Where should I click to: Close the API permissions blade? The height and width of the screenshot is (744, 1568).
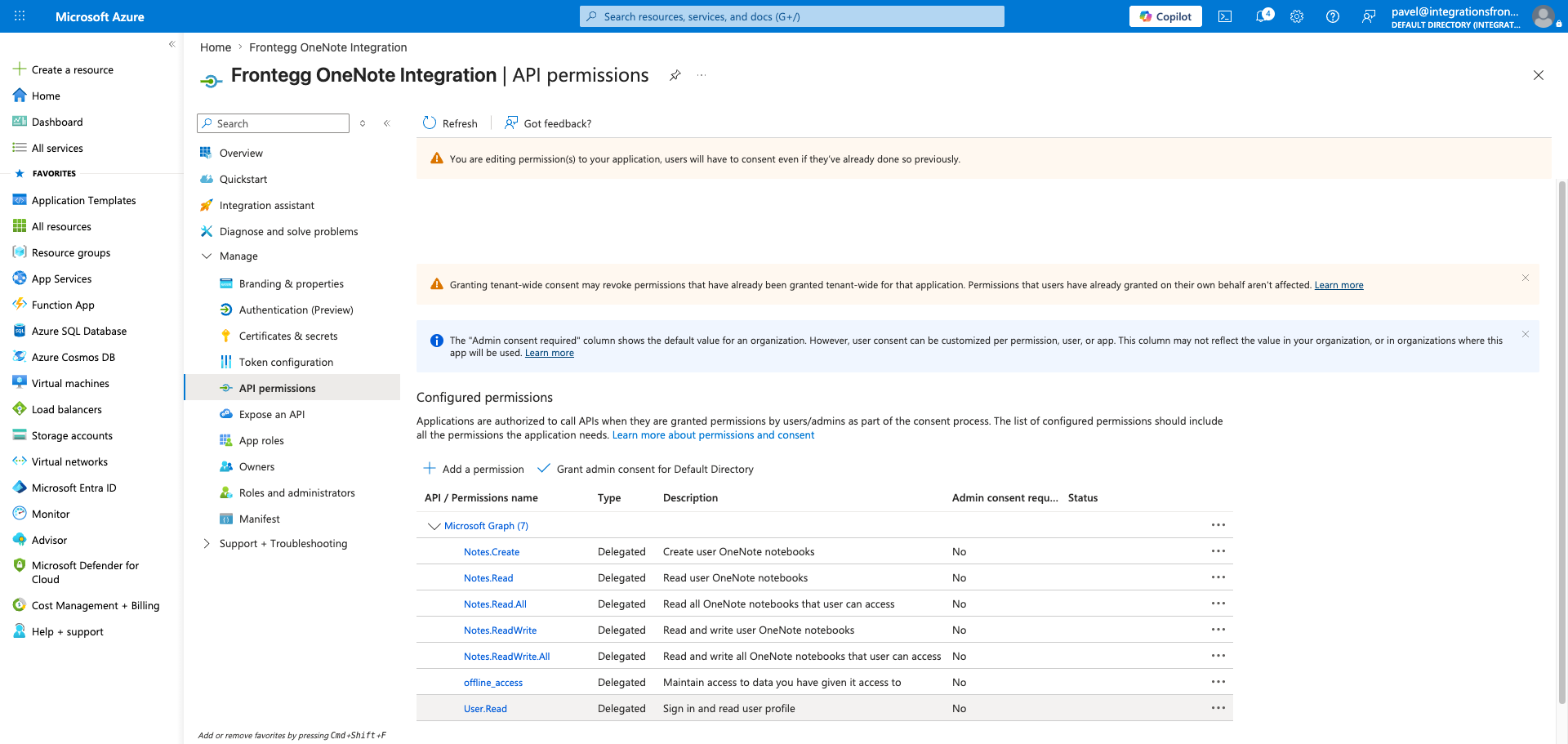point(1539,75)
